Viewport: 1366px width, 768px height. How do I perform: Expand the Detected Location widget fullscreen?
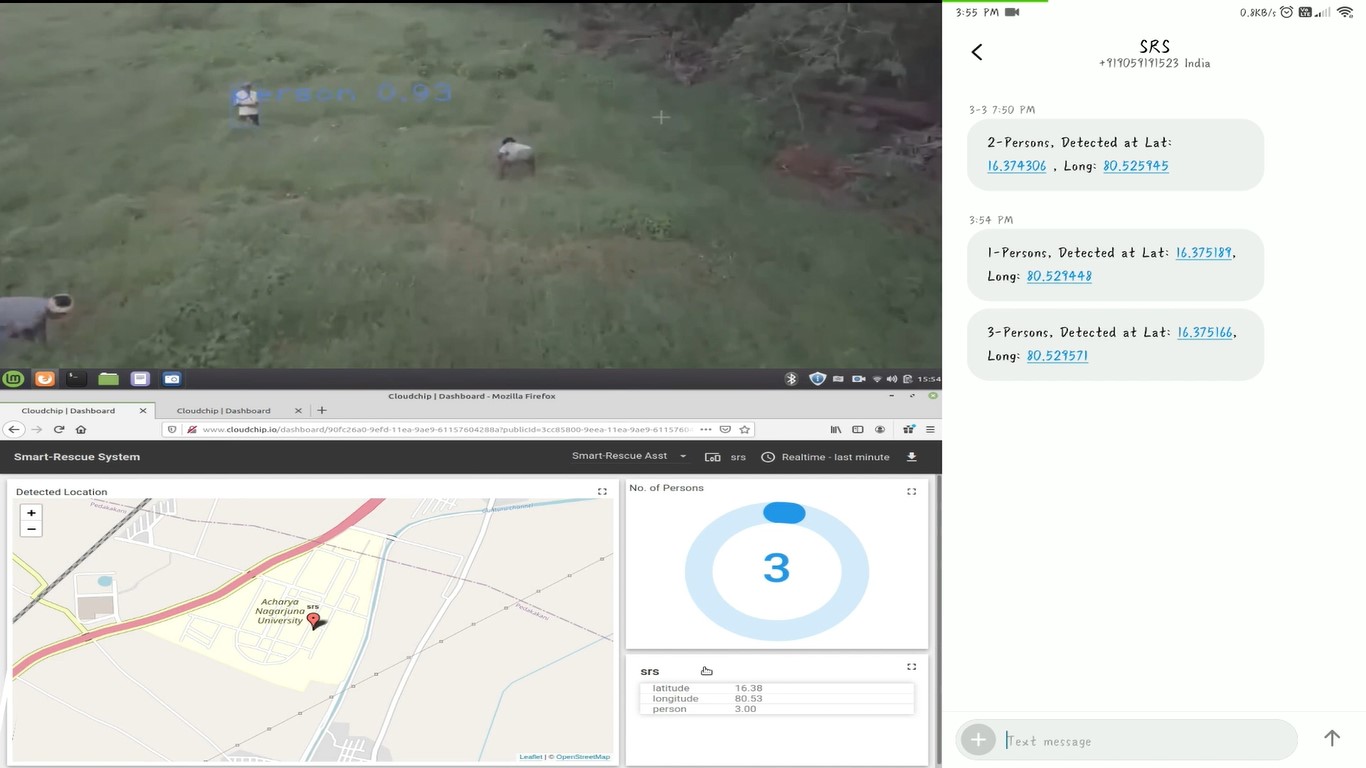[602, 491]
